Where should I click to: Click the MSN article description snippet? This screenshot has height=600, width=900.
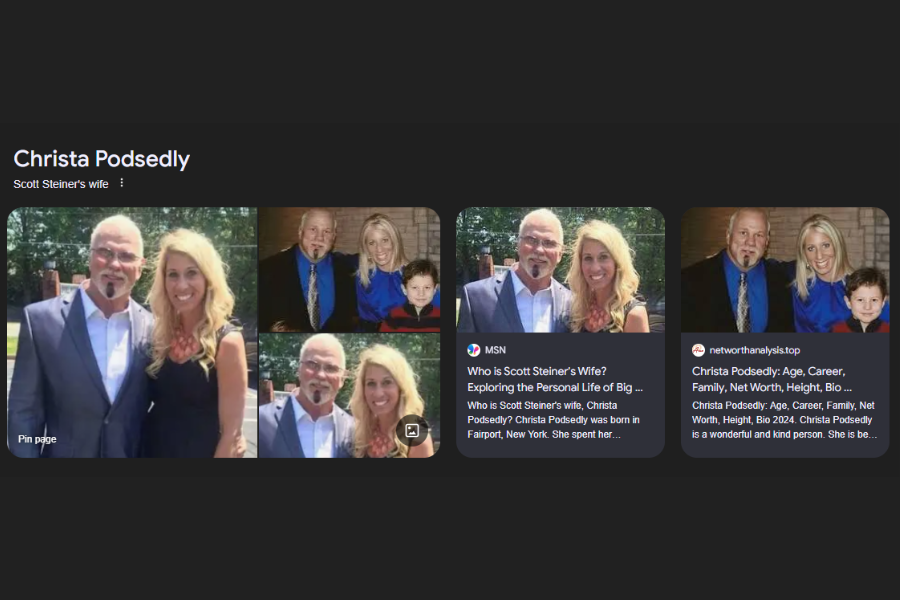[554, 420]
